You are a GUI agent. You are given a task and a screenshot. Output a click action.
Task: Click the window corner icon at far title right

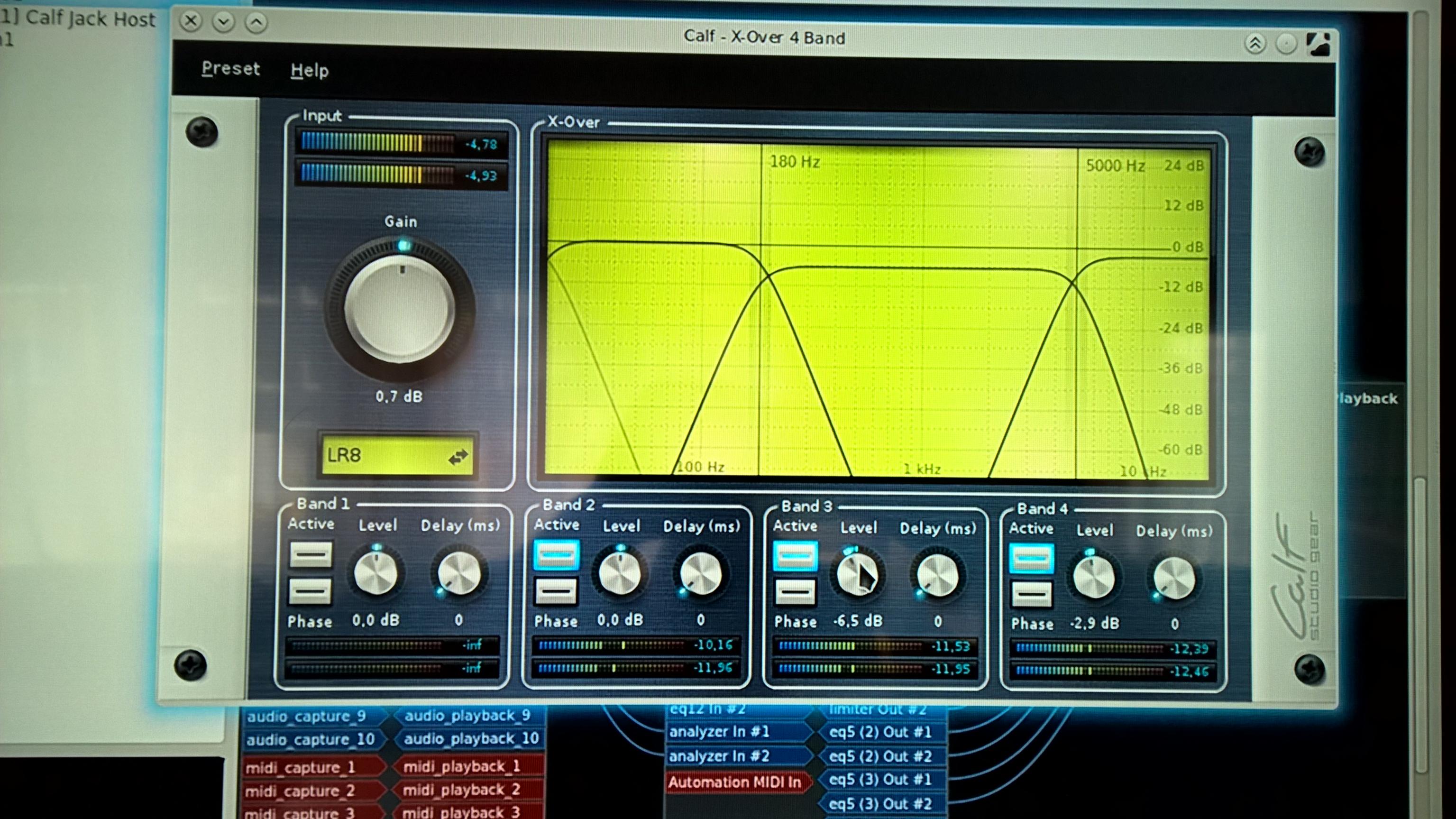point(1319,44)
